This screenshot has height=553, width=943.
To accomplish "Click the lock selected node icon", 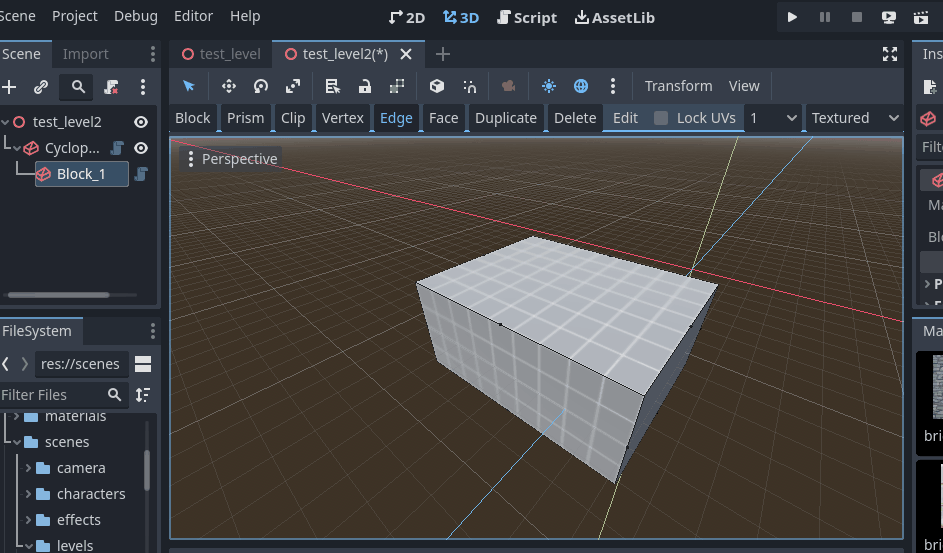I will click(x=364, y=87).
